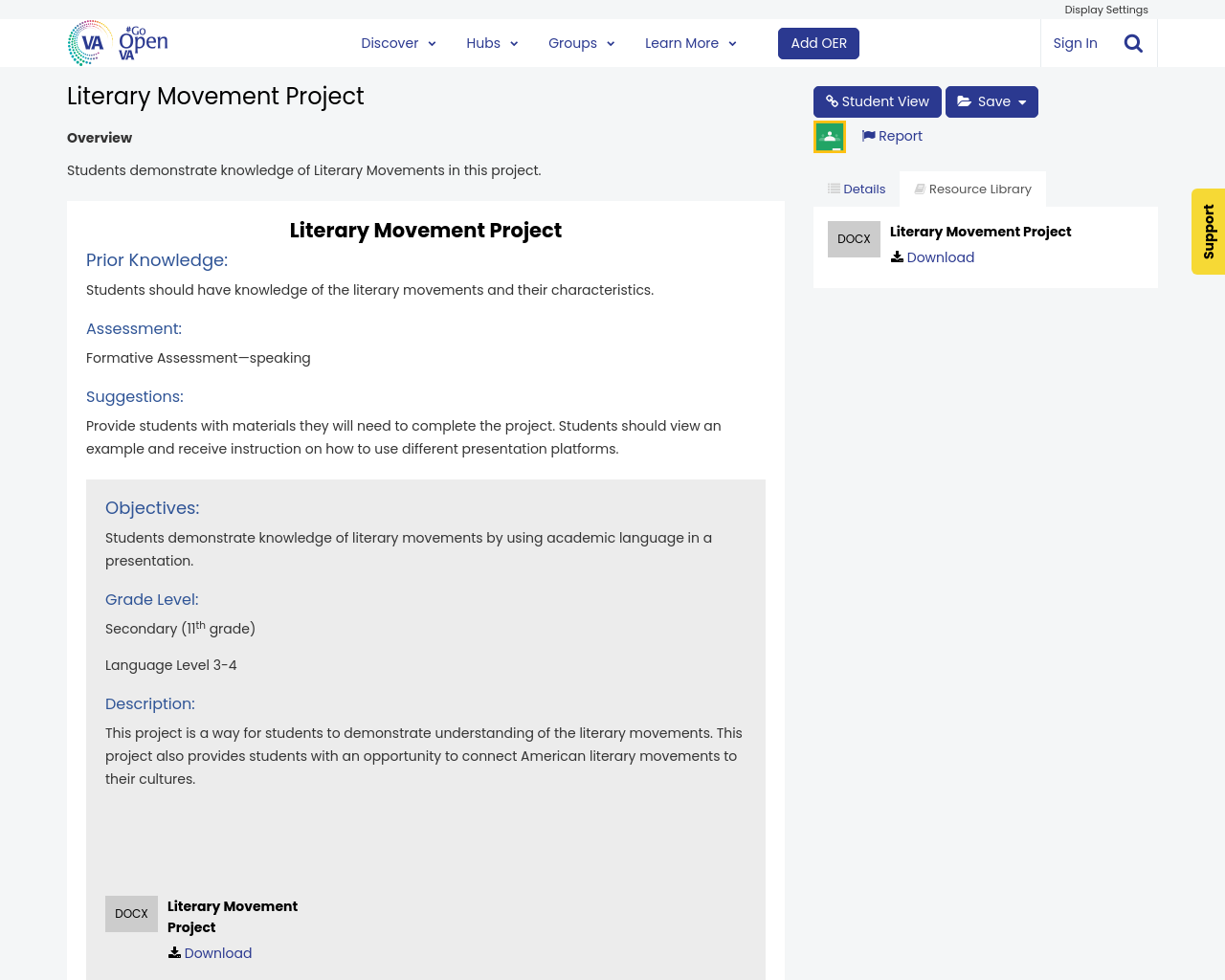
Task: Select the link icon beside Student View
Action: [x=831, y=100]
